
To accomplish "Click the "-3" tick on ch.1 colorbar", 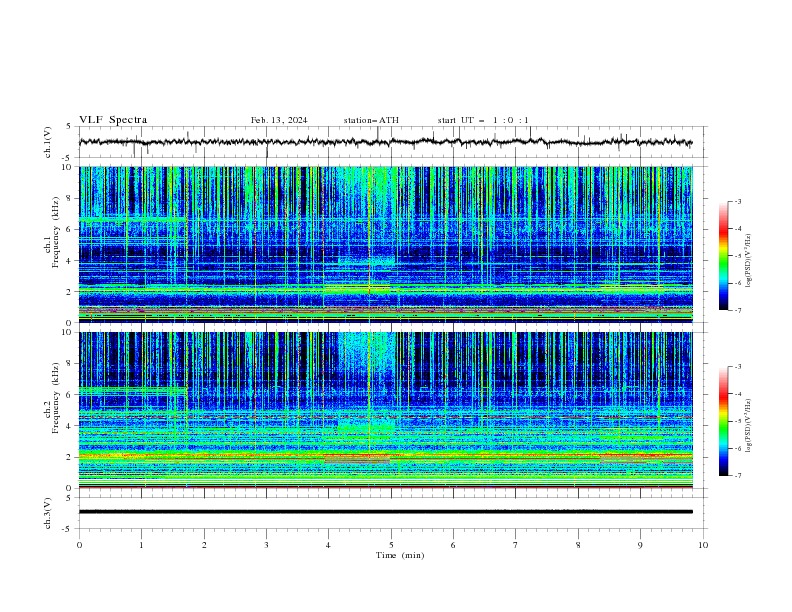I will (738, 201).
